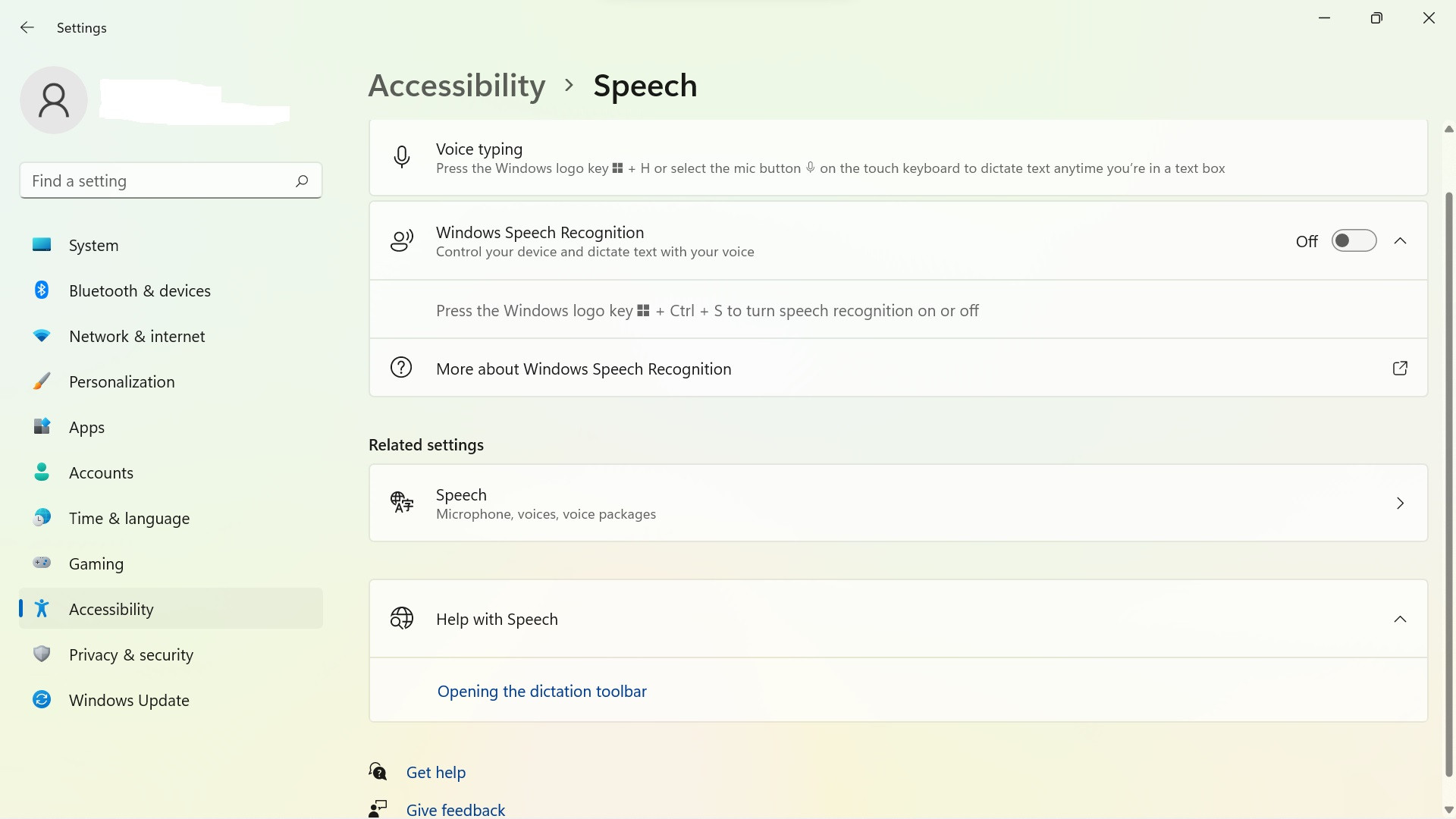Minimize the Settings window
This screenshot has width=1456, height=819.
[1325, 17]
